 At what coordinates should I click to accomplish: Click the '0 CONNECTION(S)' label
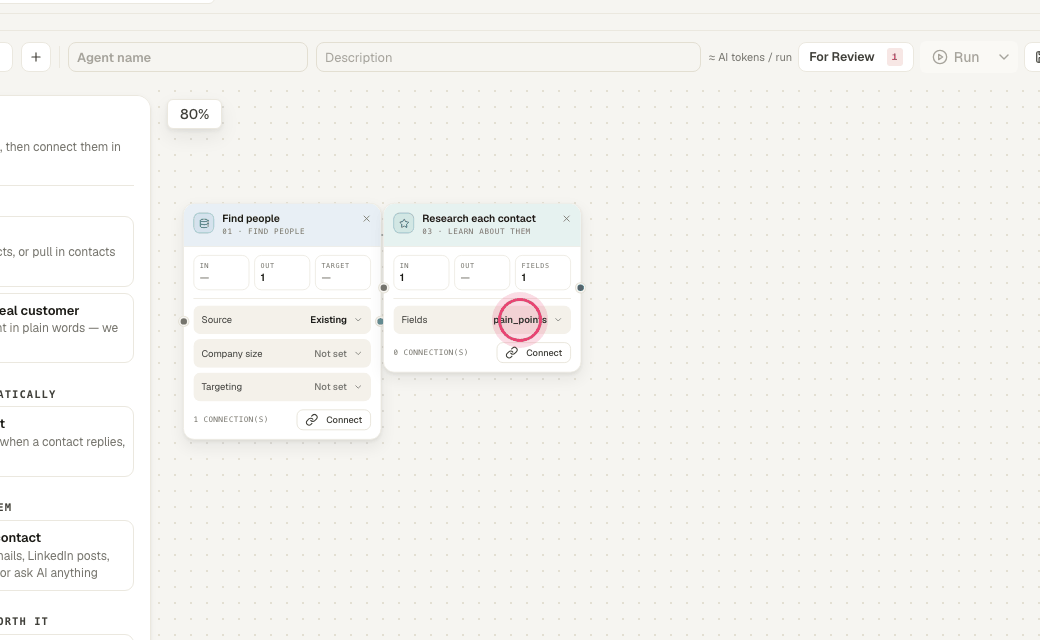[430, 353]
